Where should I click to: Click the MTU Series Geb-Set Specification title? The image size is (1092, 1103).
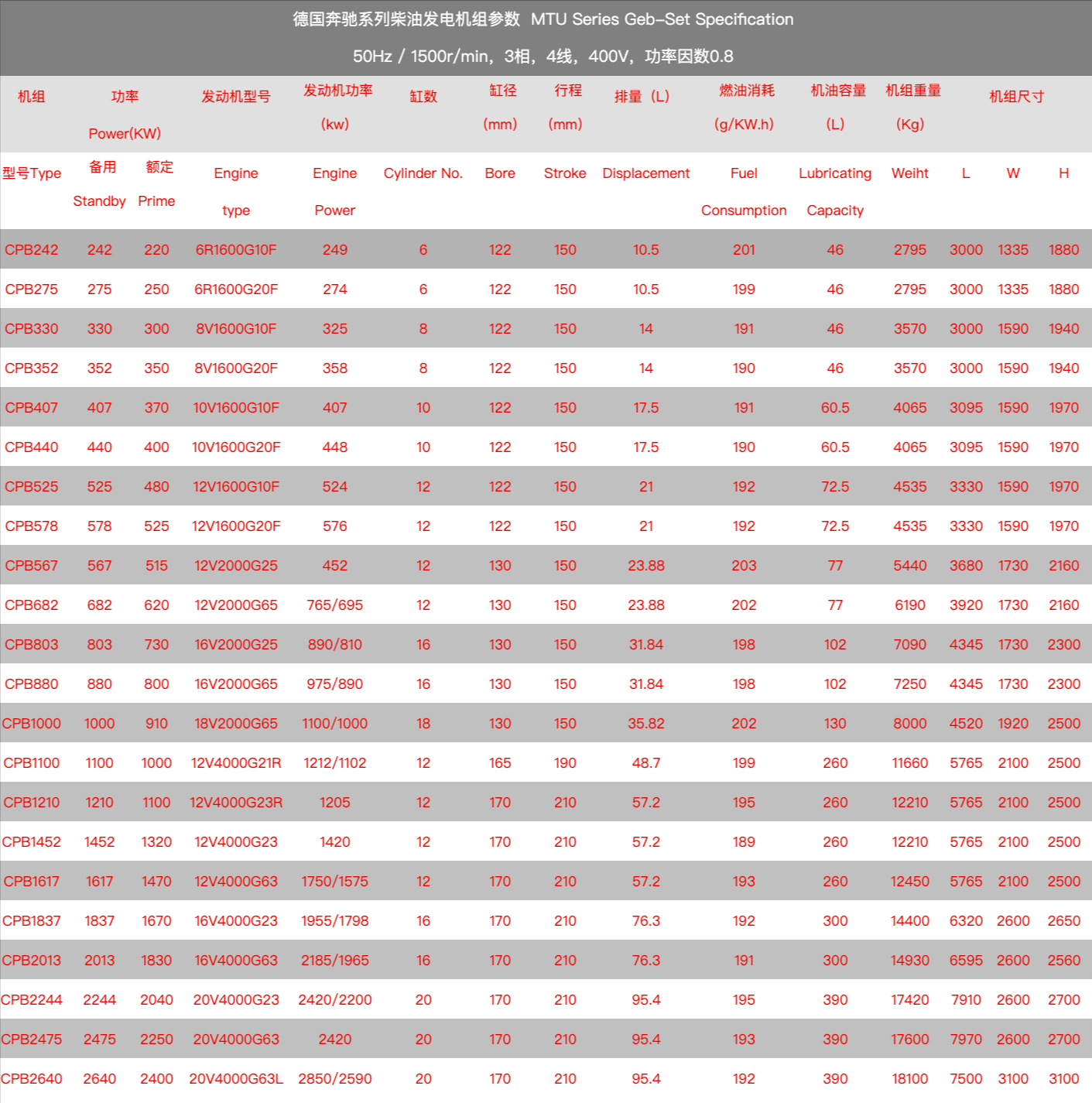[x=662, y=19]
